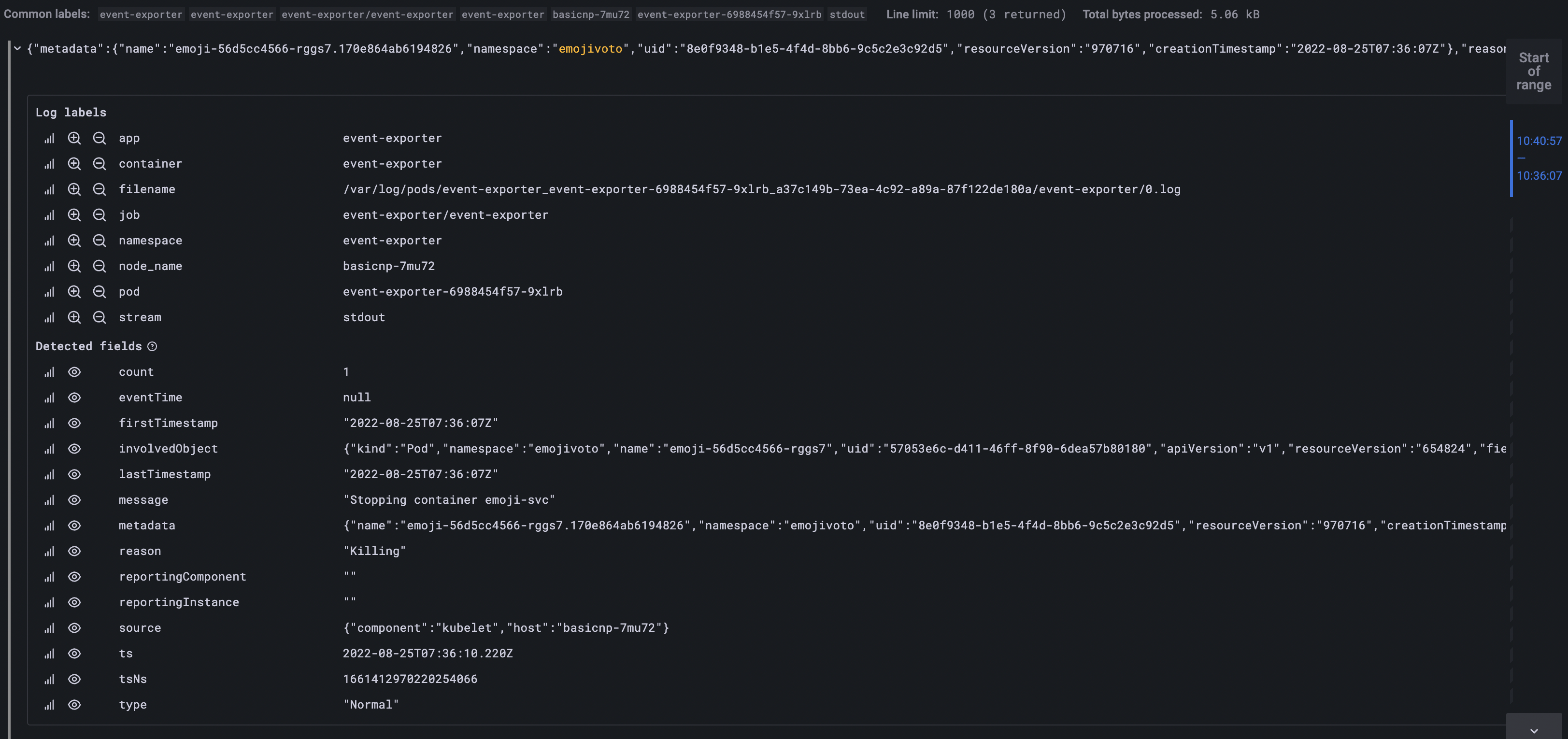Show statistics for job label
The height and width of the screenshot is (739, 1568).
tap(49, 215)
